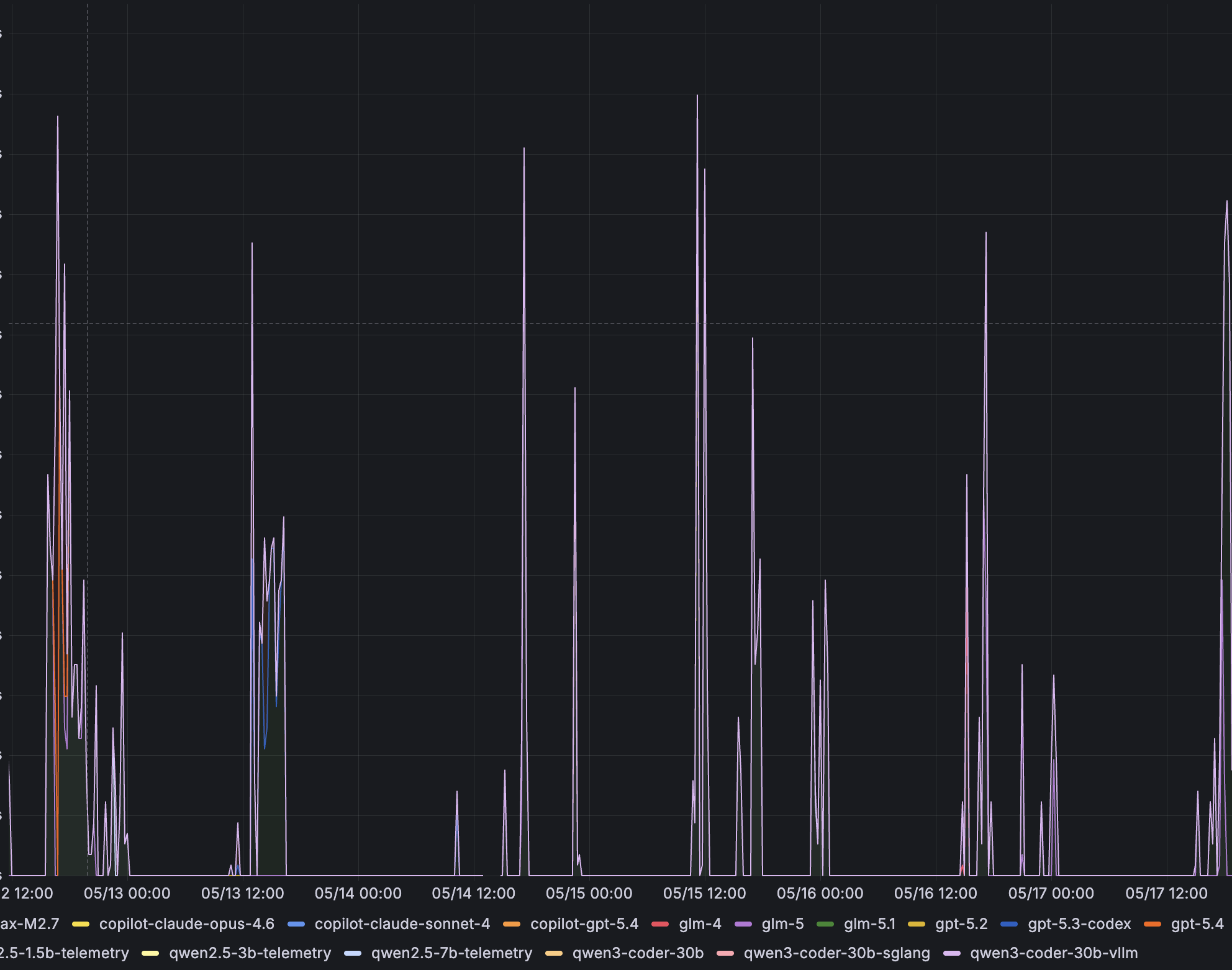Click the 05/15 12:00 axis label

(x=705, y=894)
